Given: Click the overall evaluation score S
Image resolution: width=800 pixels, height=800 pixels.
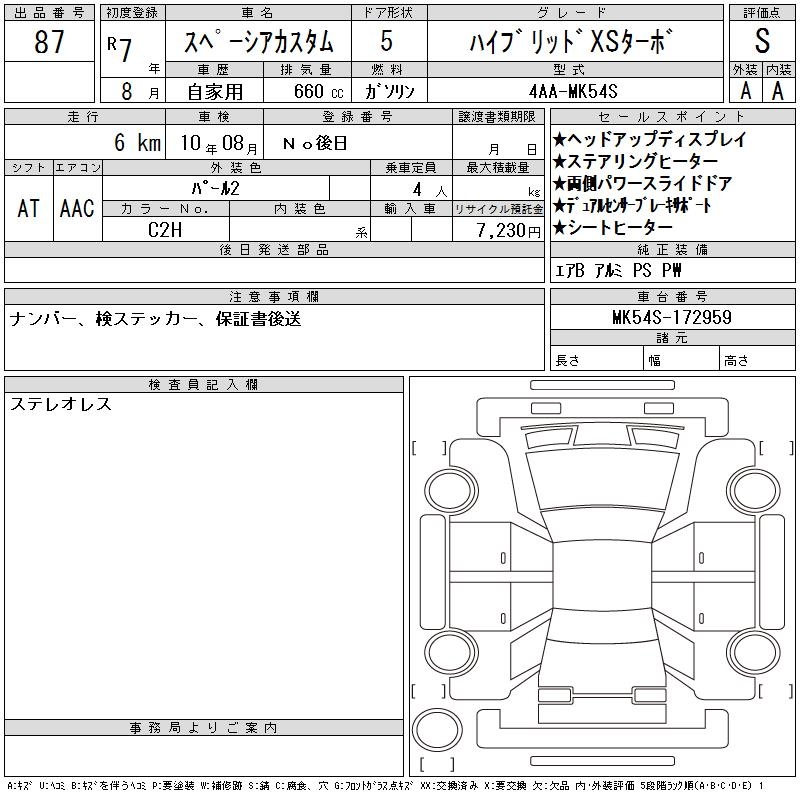Looking at the screenshot, I should coord(762,43).
